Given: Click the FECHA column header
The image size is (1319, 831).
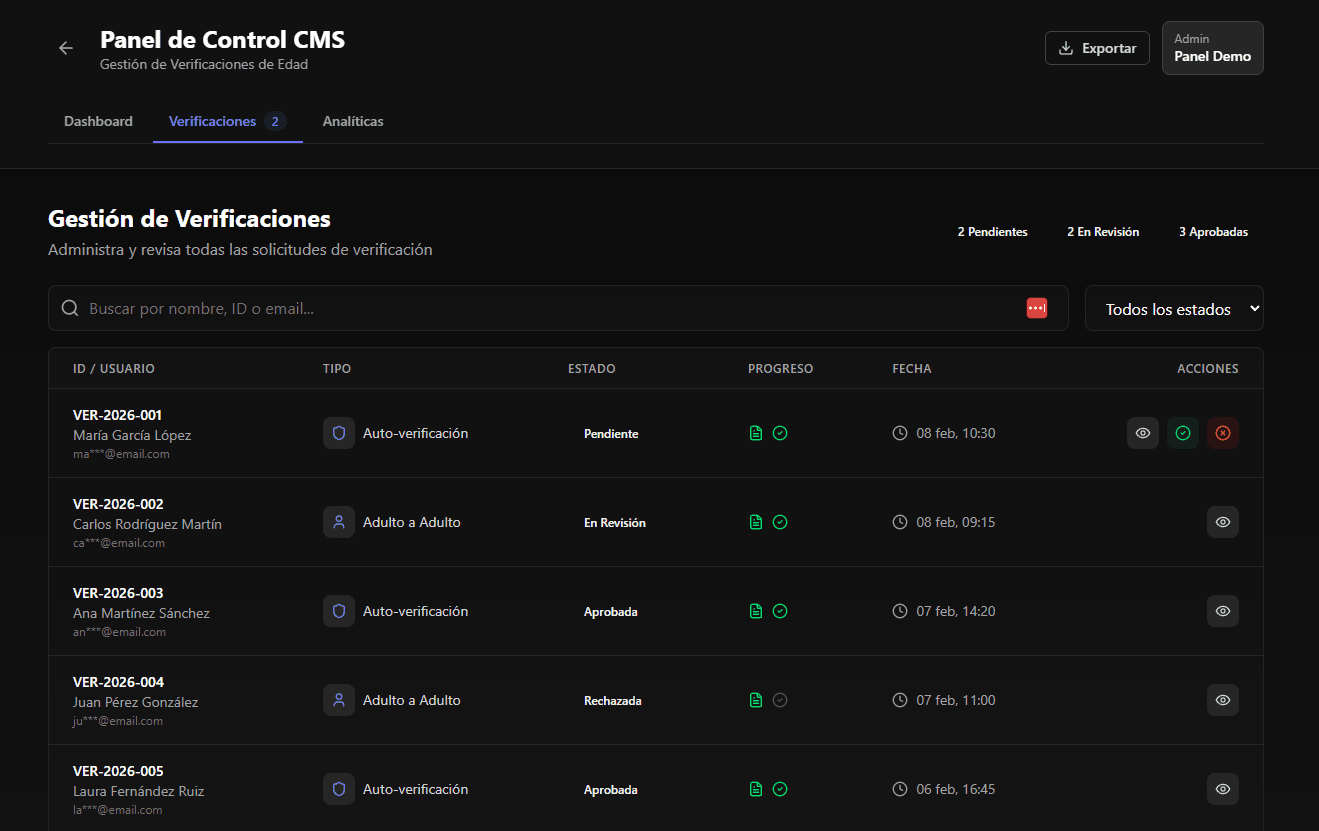Looking at the screenshot, I should pyautogui.click(x=912, y=369).
